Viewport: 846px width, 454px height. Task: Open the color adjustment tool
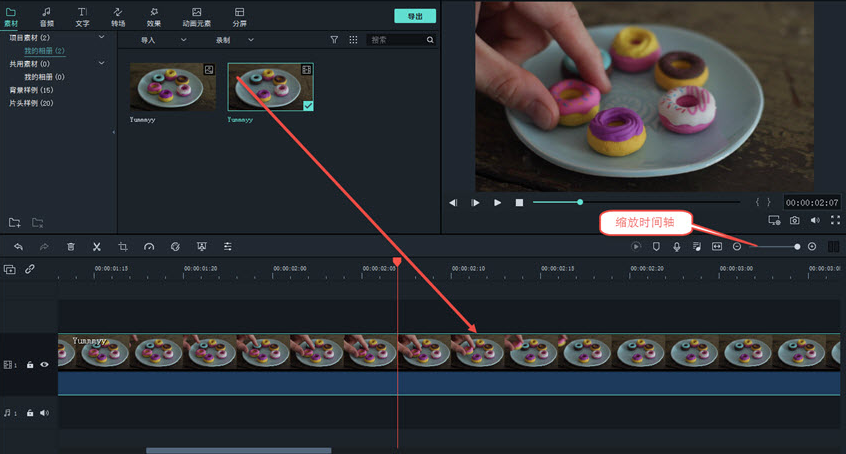point(175,247)
